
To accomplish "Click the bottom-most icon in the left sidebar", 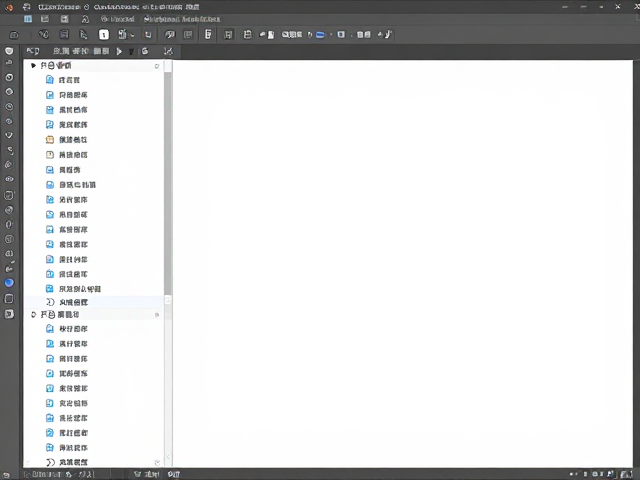I will tap(9, 314).
